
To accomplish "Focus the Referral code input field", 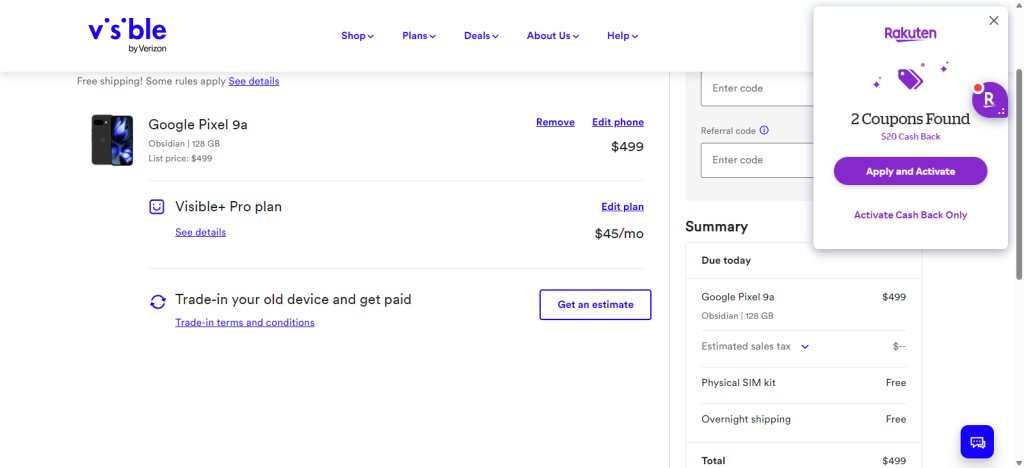I will coord(758,160).
